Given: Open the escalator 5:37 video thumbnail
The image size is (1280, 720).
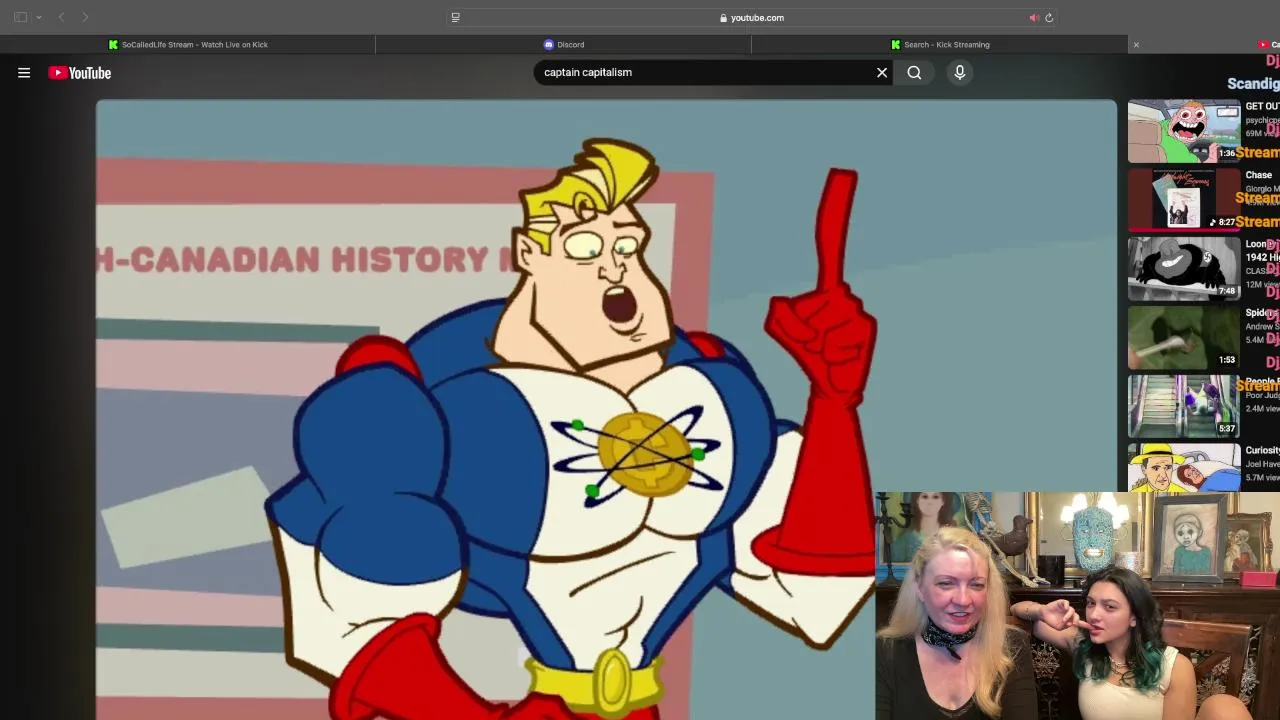Looking at the screenshot, I should pos(1184,407).
